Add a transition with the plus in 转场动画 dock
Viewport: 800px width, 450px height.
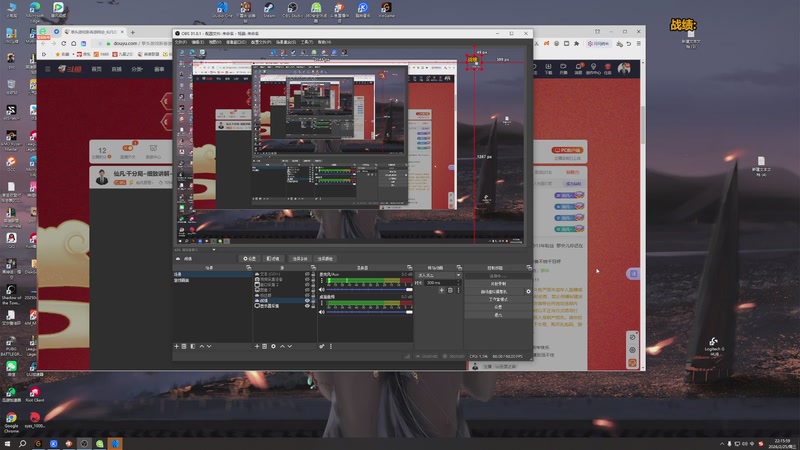[442, 290]
